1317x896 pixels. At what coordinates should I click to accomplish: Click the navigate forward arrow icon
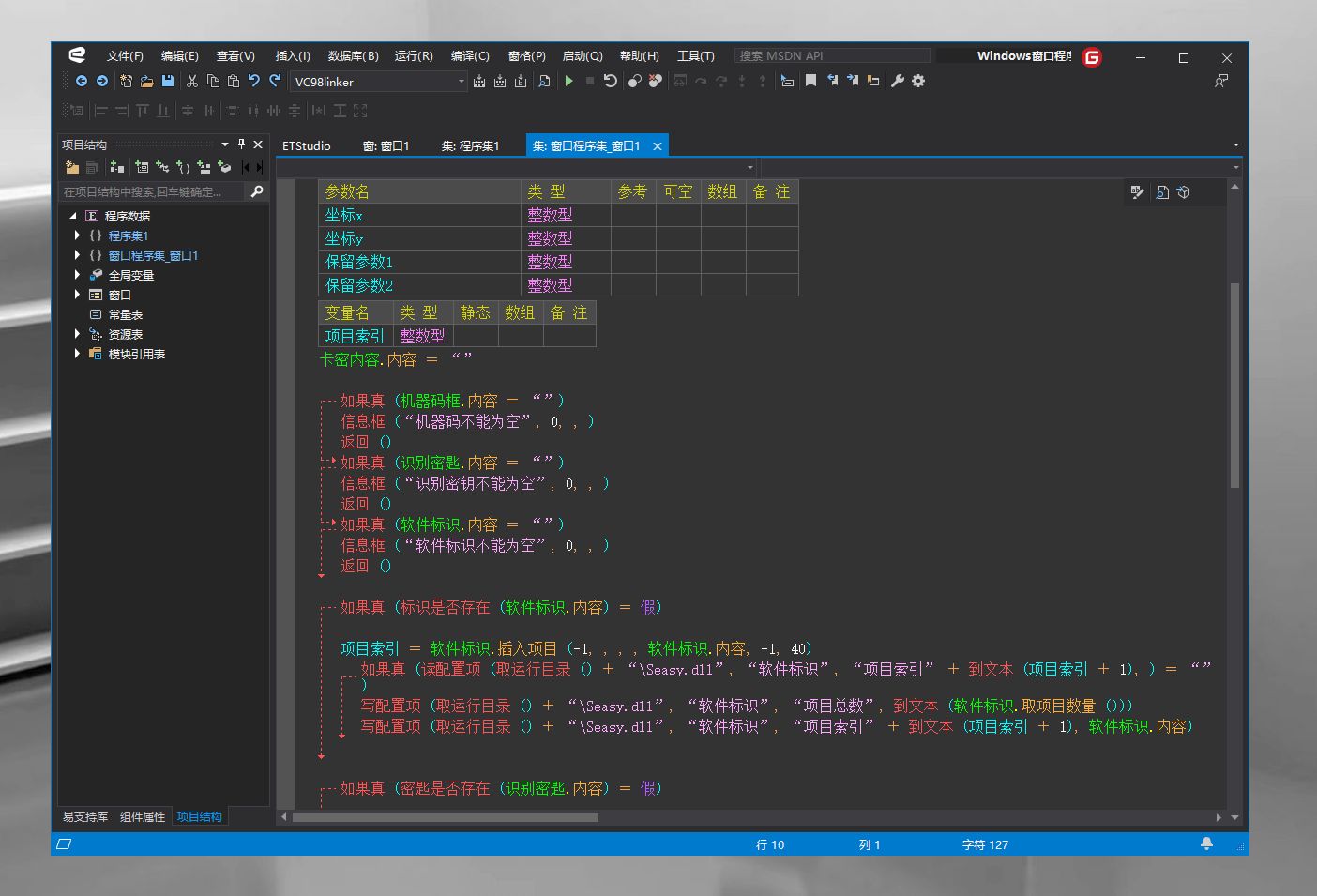coord(102,82)
